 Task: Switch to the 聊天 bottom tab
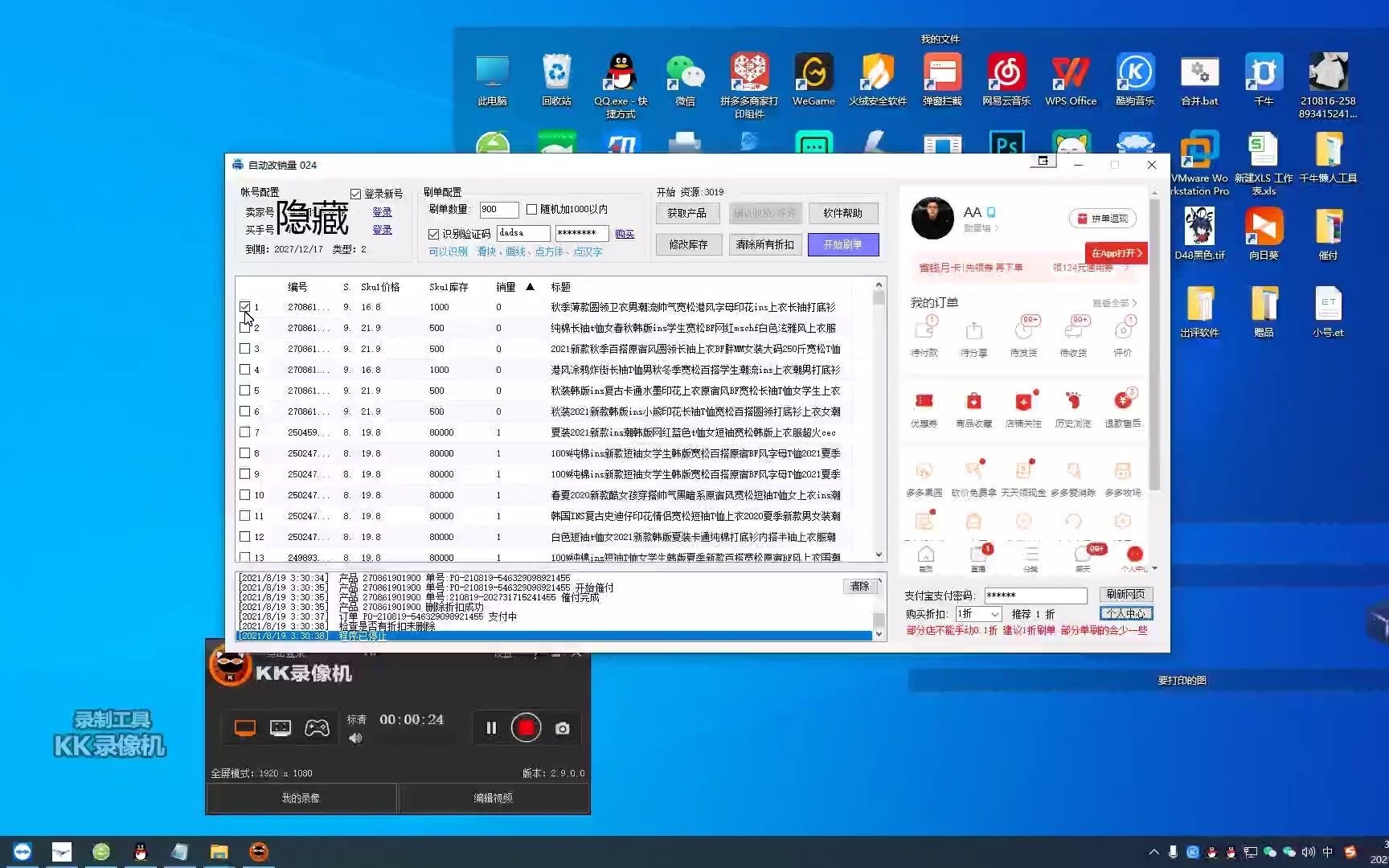pyautogui.click(x=1084, y=558)
